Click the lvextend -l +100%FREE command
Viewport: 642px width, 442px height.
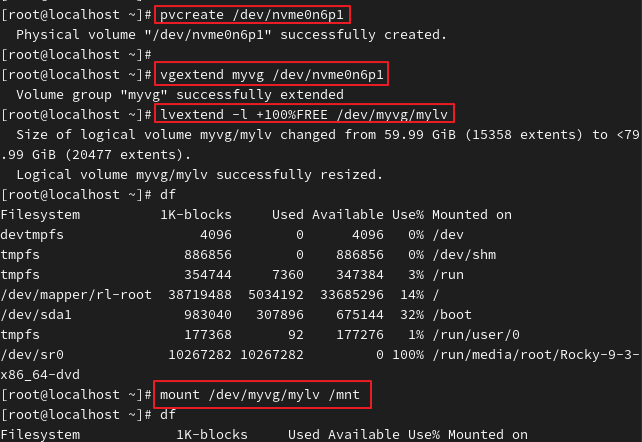(x=304, y=115)
